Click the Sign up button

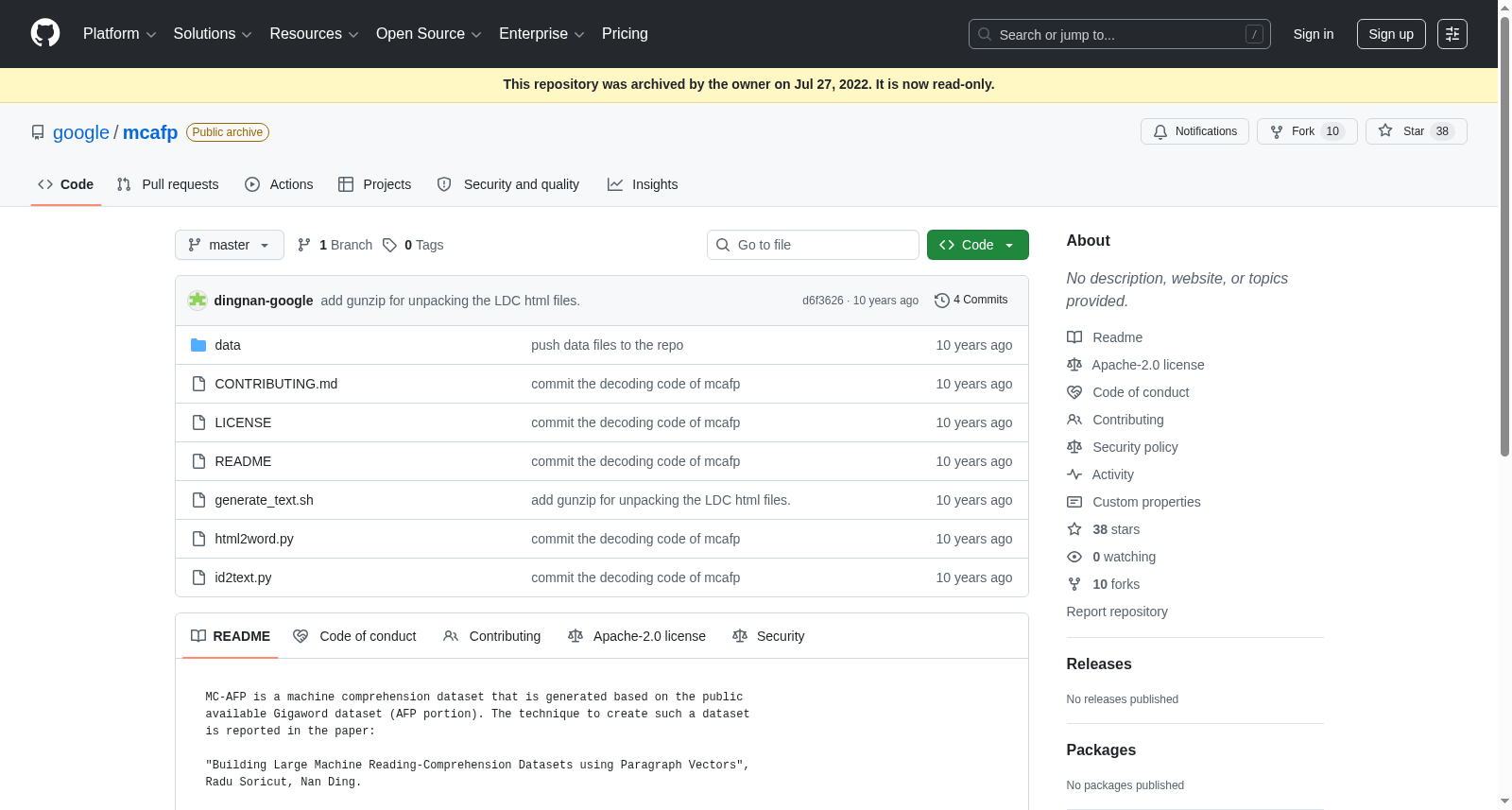pos(1391,34)
